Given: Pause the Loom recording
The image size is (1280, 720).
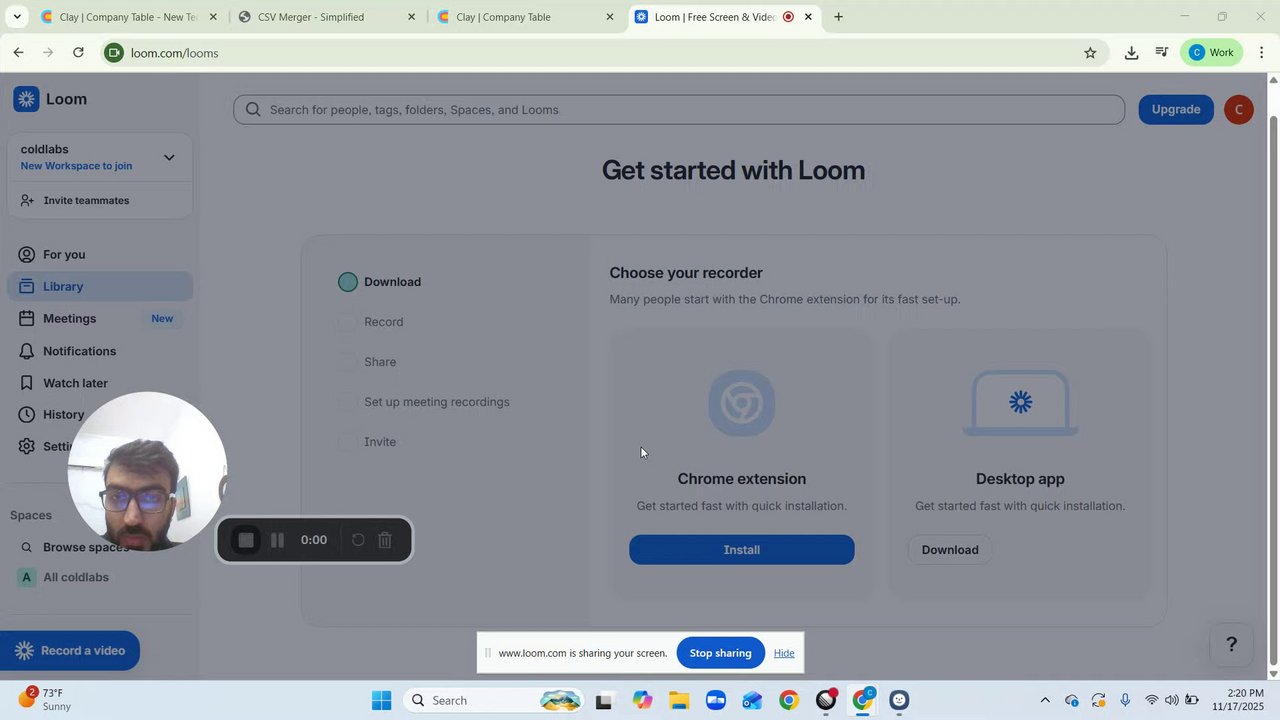Looking at the screenshot, I should click(278, 540).
